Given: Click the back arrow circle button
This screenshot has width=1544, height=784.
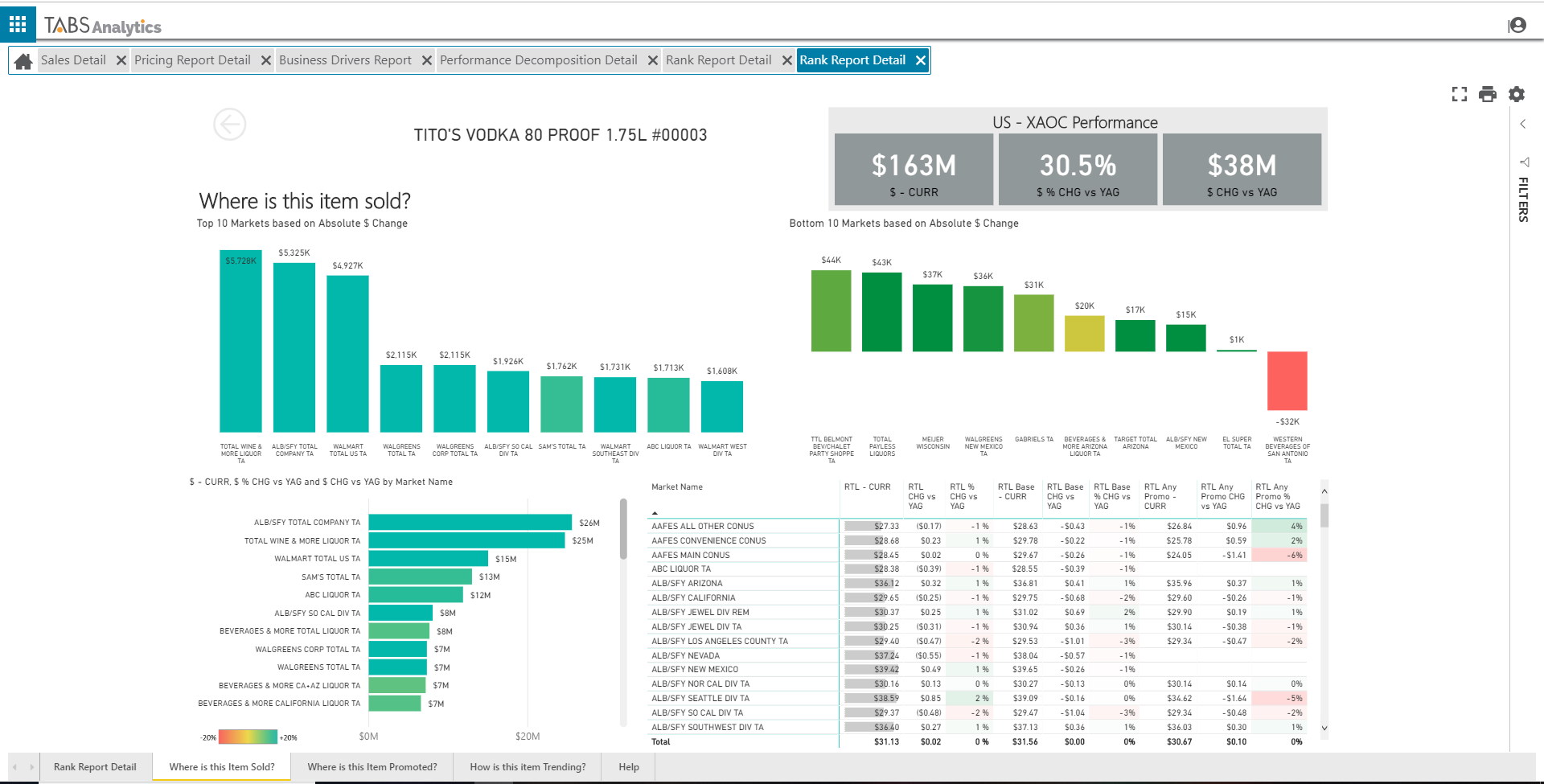Looking at the screenshot, I should pos(229,124).
